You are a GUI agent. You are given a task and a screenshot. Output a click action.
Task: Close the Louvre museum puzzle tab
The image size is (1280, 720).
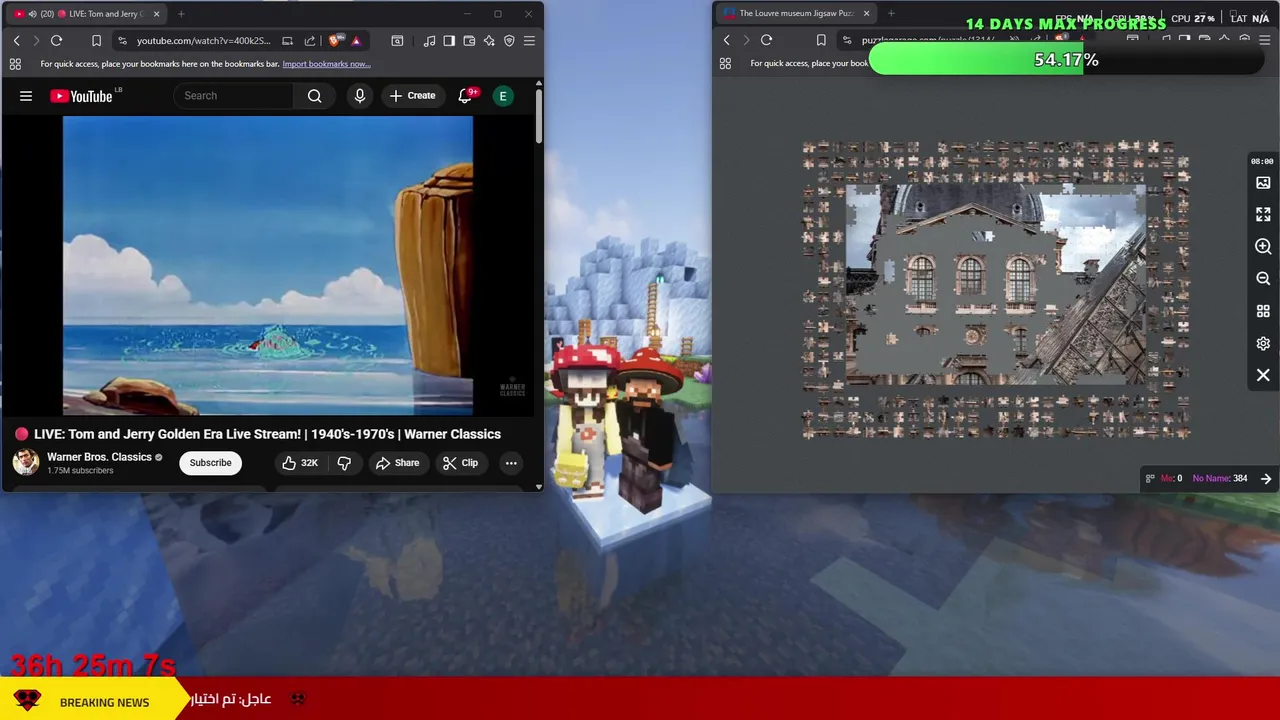coord(866,14)
